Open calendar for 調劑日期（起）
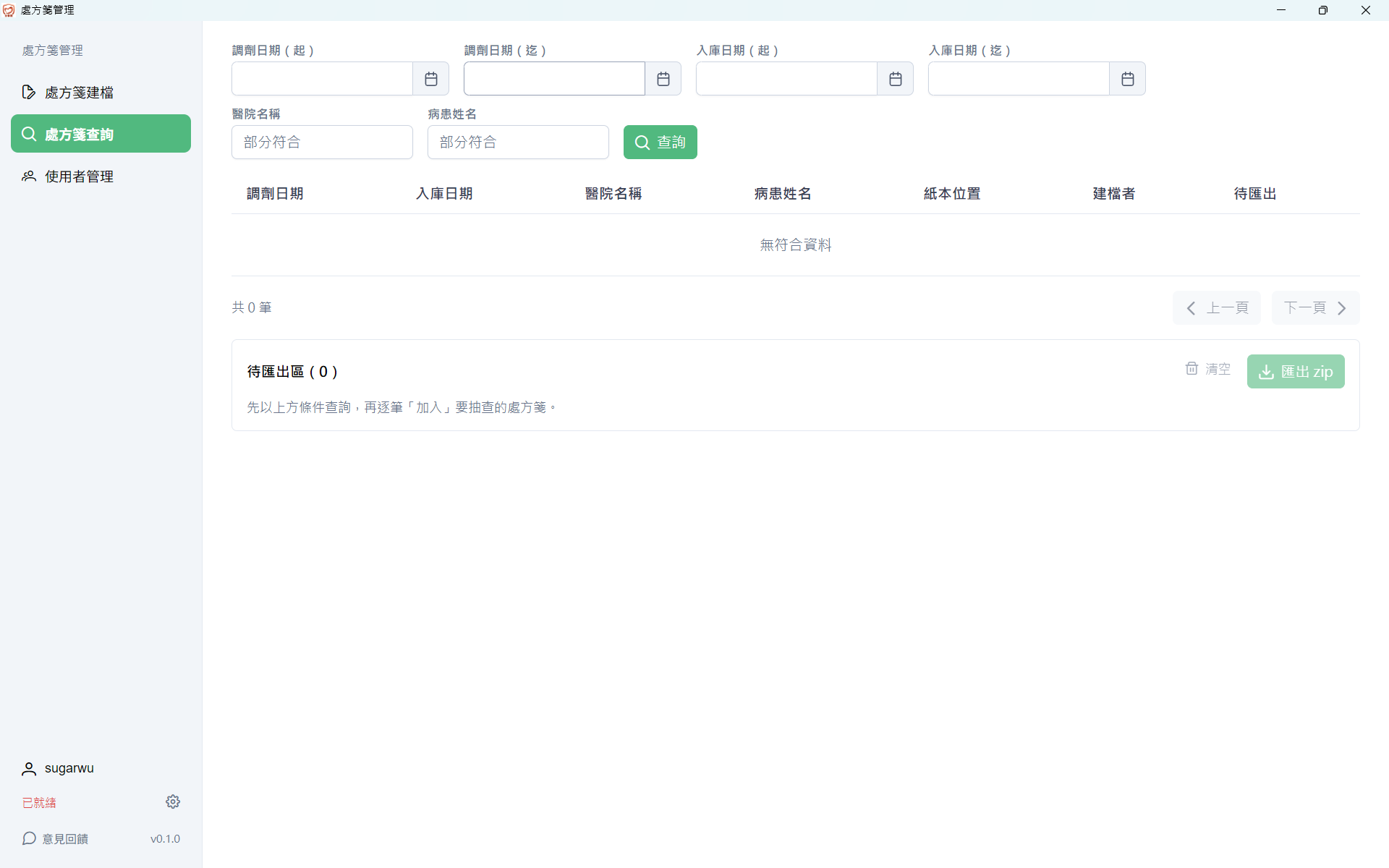The height and width of the screenshot is (868, 1389). (431, 79)
